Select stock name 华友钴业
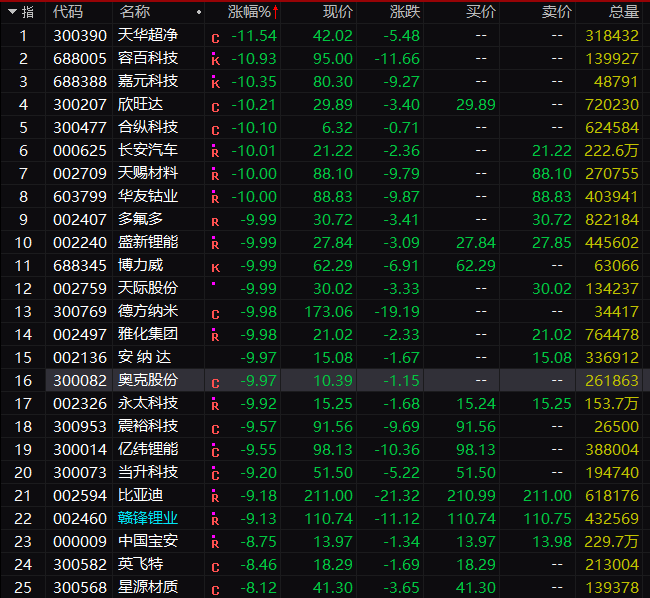This screenshot has width=650, height=598. point(148,196)
